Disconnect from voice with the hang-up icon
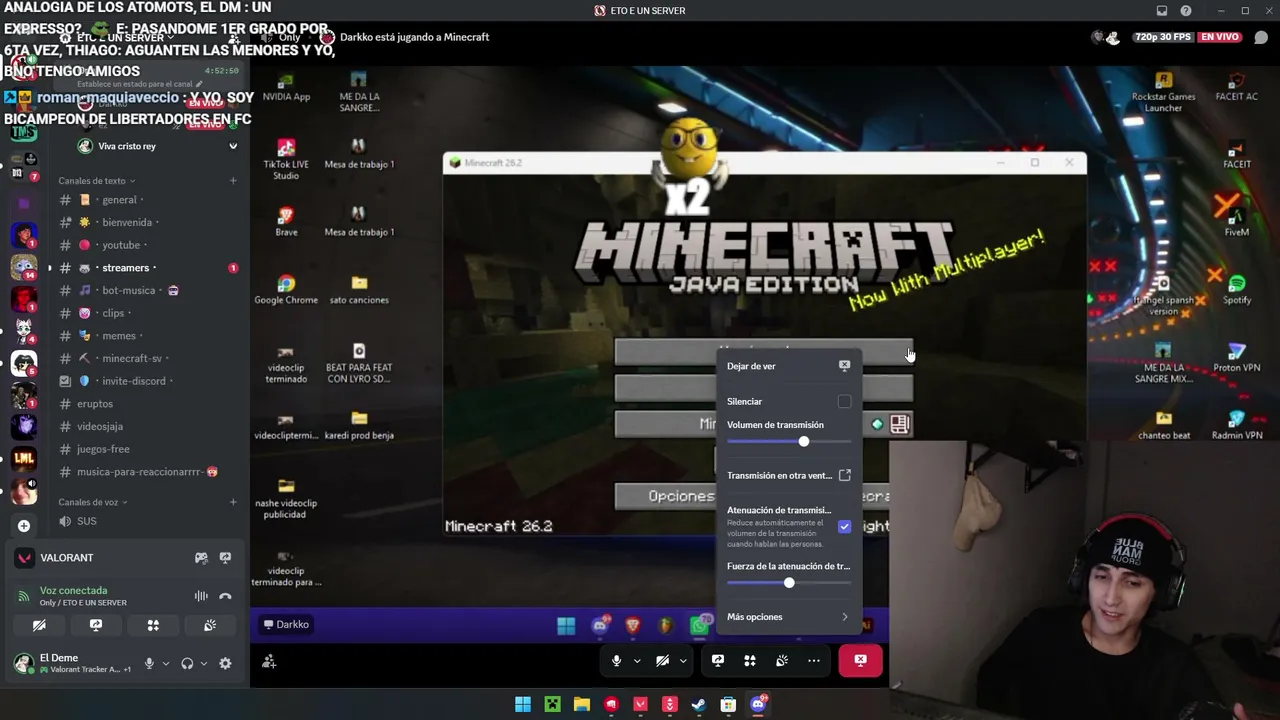 pos(225,596)
